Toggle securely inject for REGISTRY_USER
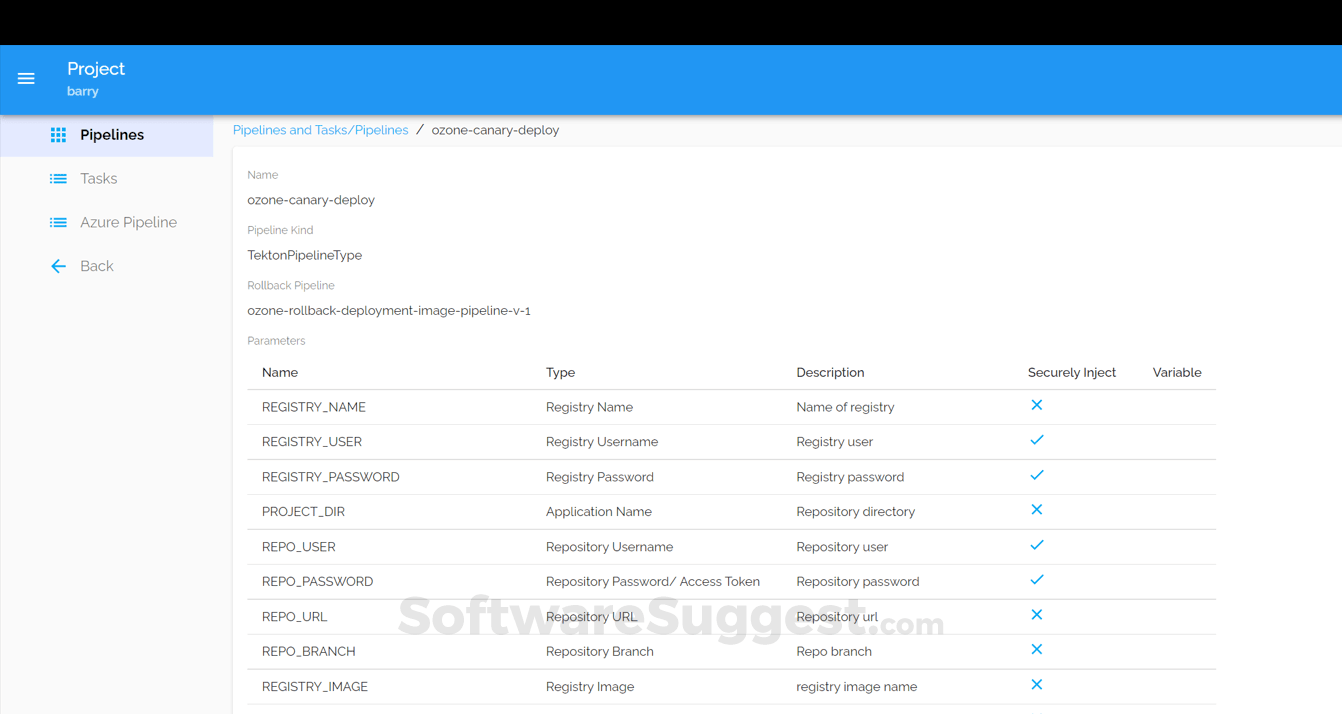The image size is (1342, 714). pos(1037,440)
